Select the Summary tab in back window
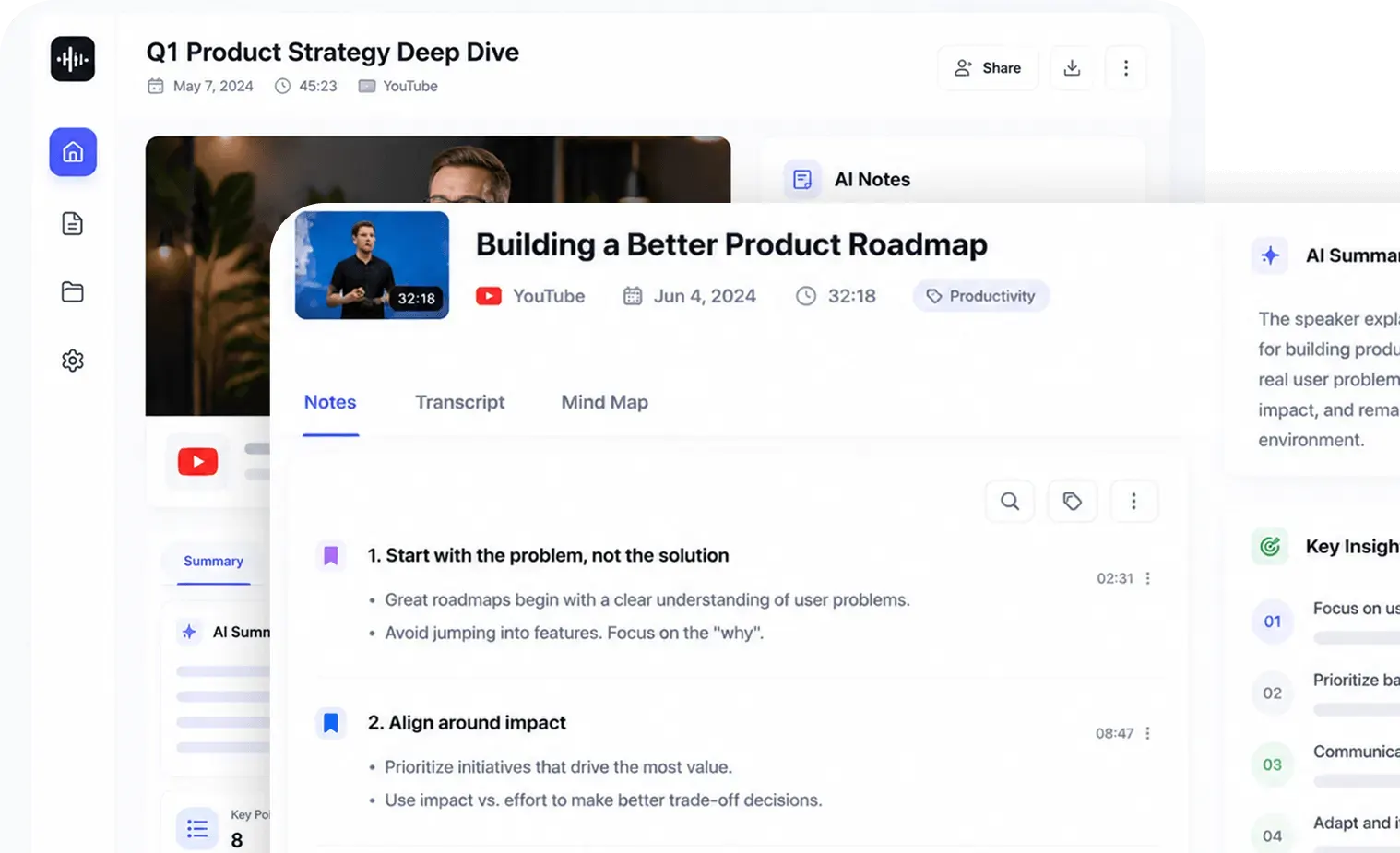 [213, 561]
